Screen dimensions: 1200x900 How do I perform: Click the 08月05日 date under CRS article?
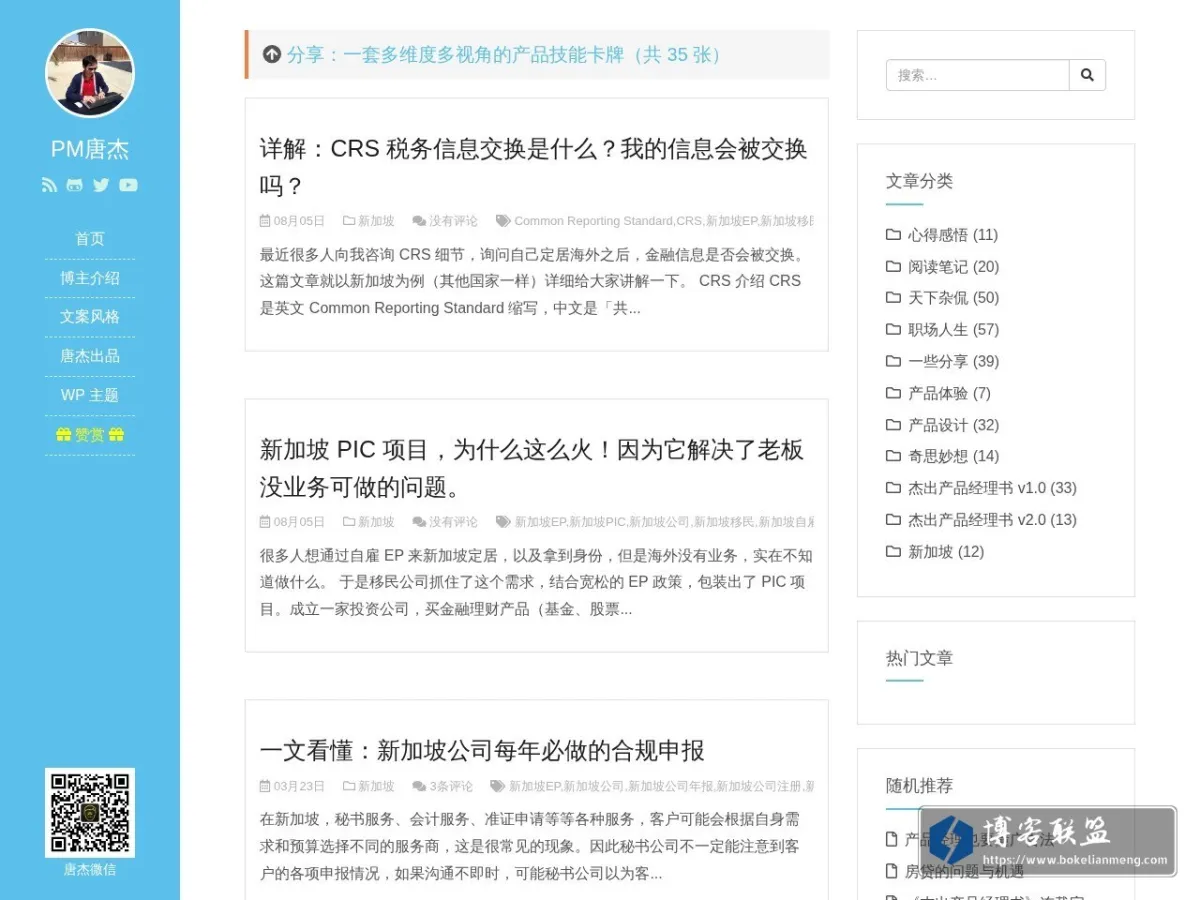(299, 221)
